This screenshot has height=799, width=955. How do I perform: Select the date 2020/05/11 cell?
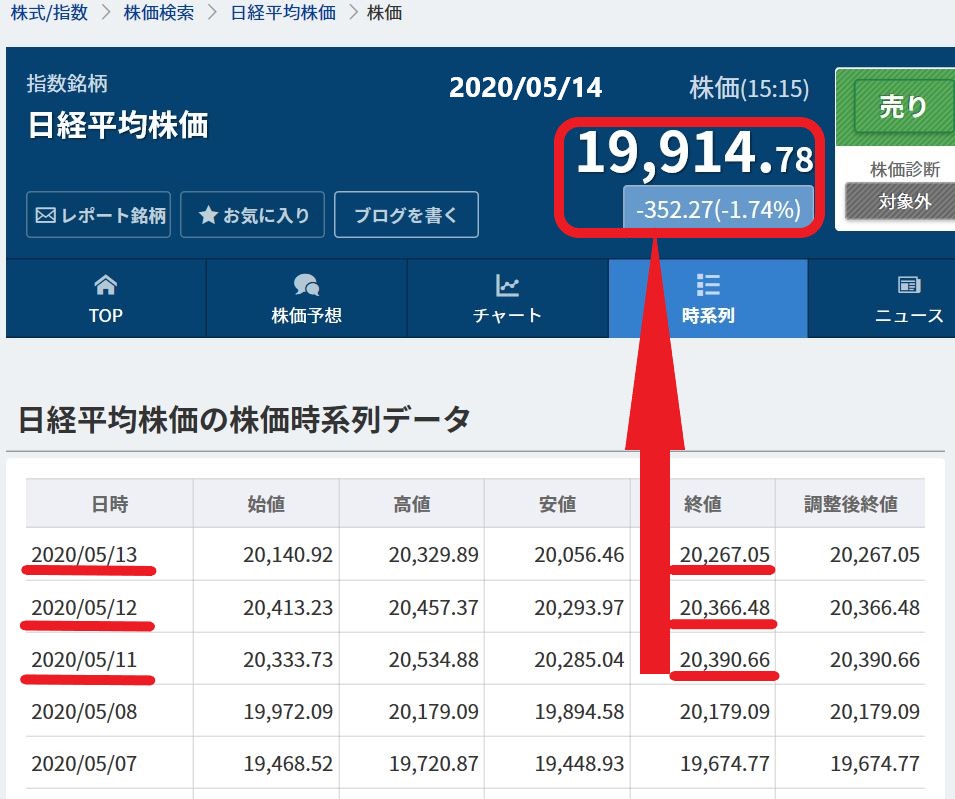coord(84,660)
